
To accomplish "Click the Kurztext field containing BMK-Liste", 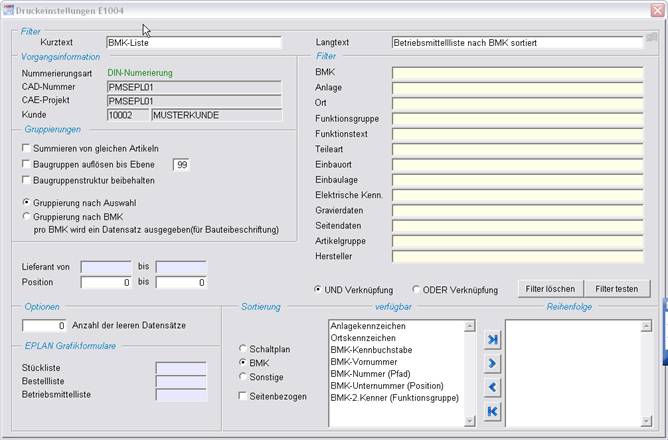I will tap(193, 44).
